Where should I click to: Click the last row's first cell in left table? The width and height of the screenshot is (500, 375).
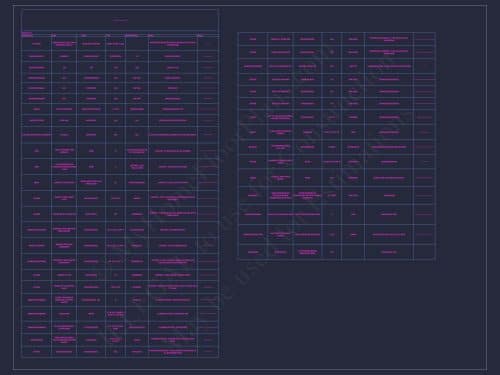[36, 352]
